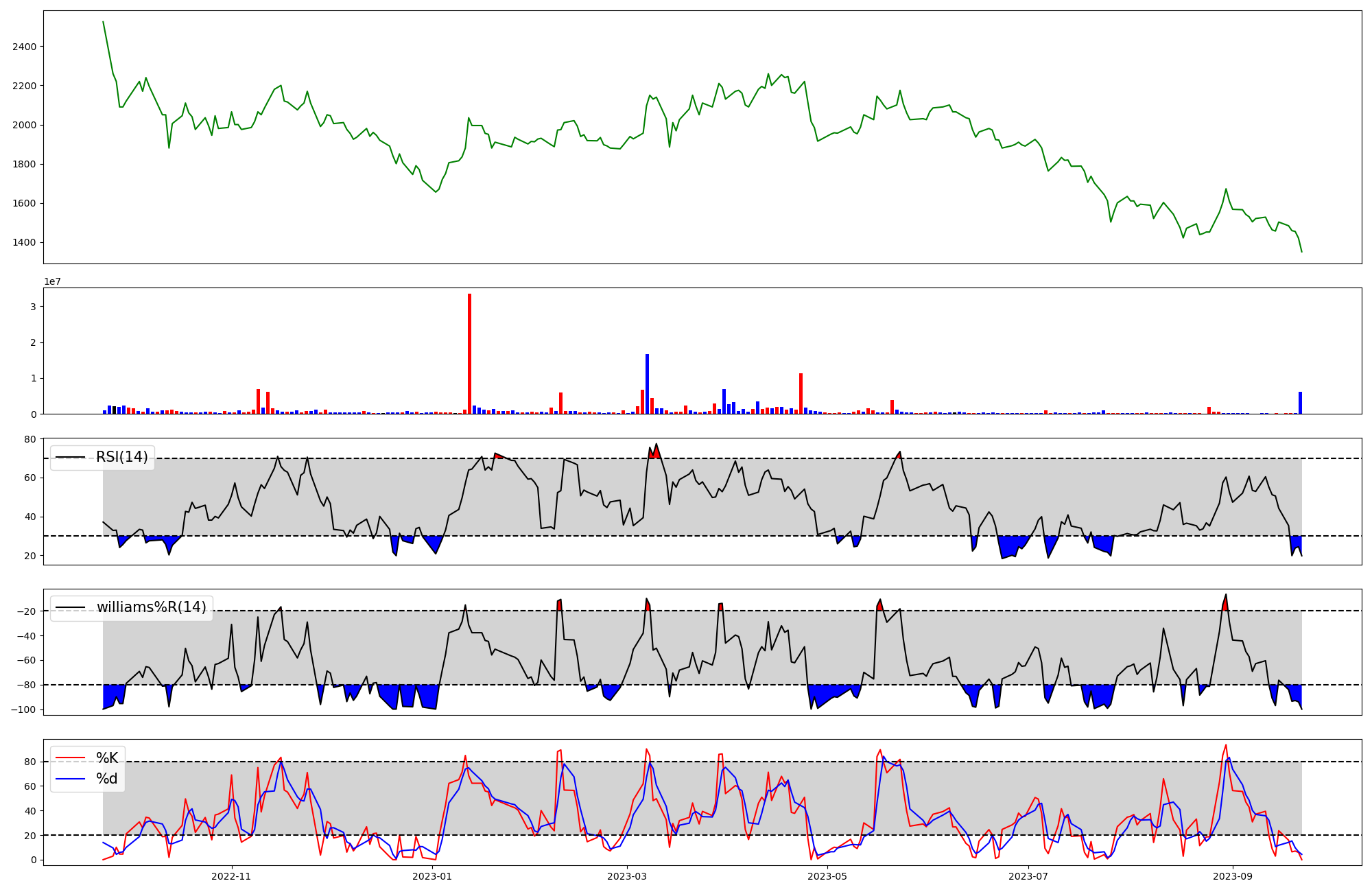Click the 2022-11 x-axis date label
Image resolution: width=1372 pixels, height=892 pixels.
(x=232, y=876)
